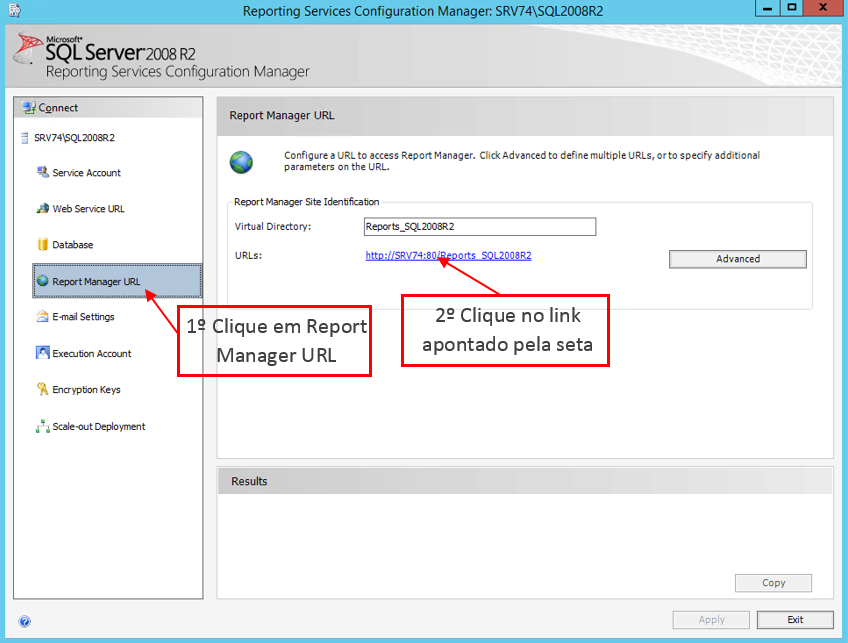The height and width of the screenshot is (643, 848).
Task: Click the Connect computers icon
Action: click(x=29, y=108)
